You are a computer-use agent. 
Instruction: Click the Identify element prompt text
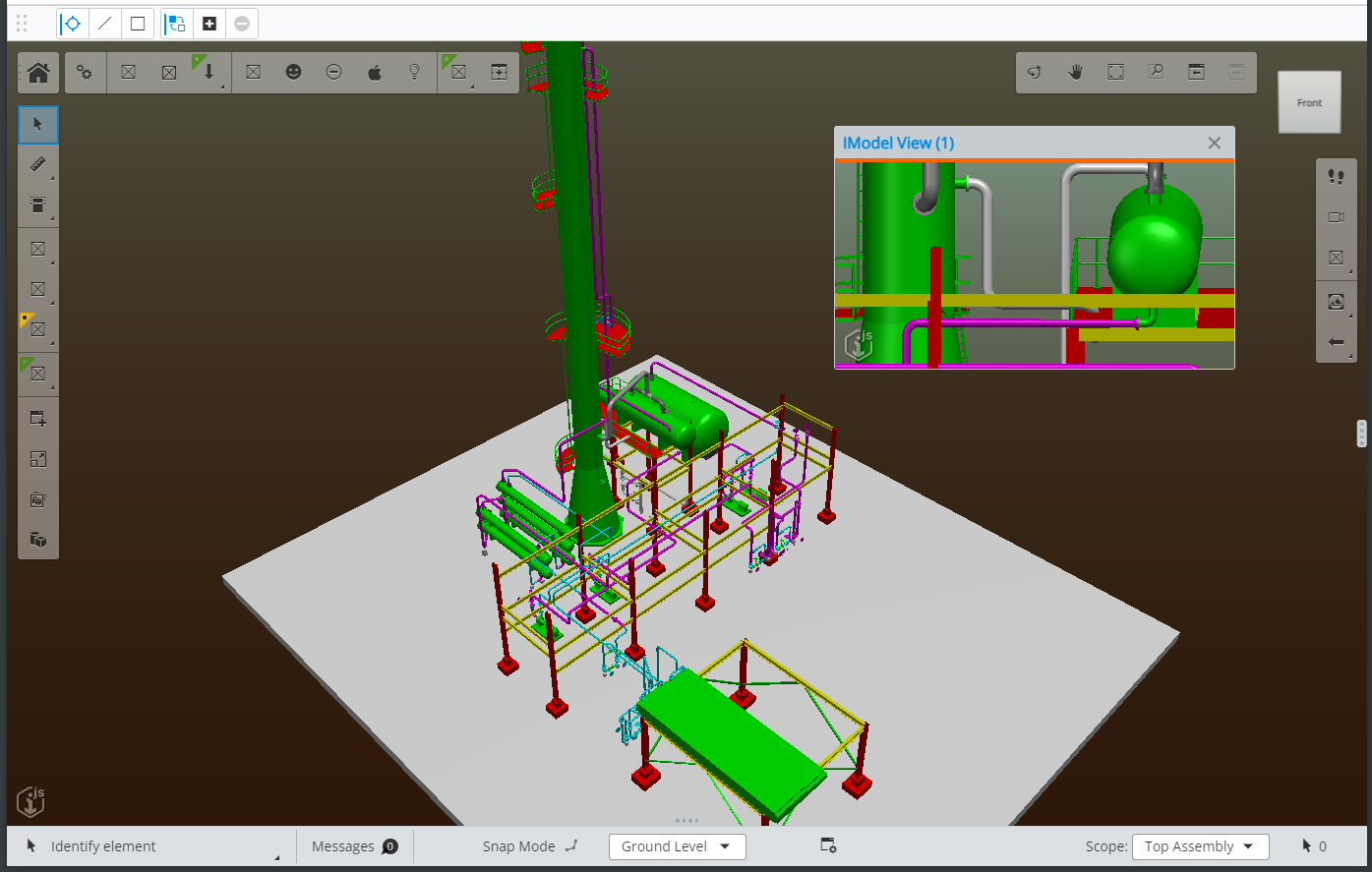103,846
